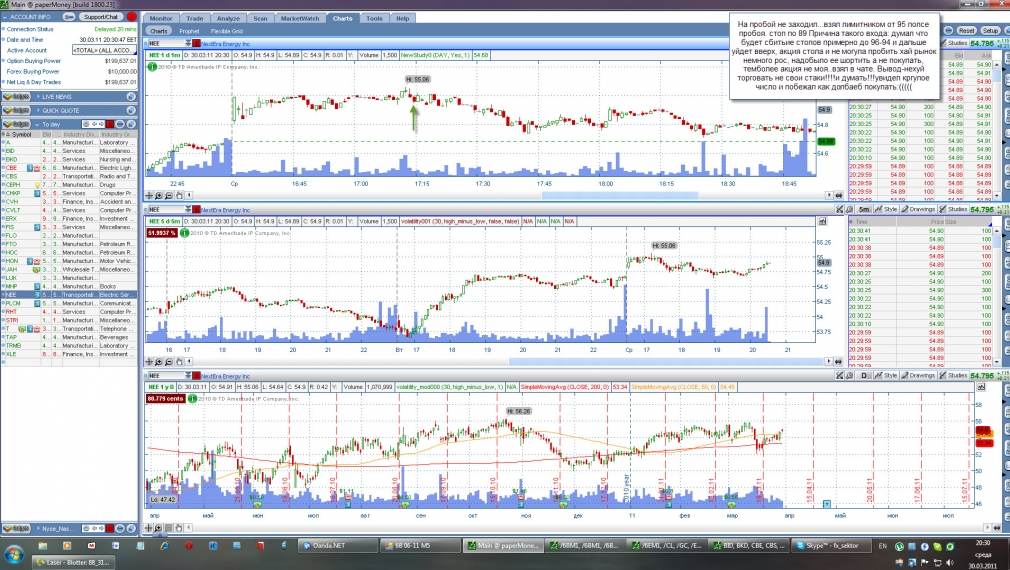
Task: Select pan hand tool in middle 5m chart
Action: coord(179,362)
